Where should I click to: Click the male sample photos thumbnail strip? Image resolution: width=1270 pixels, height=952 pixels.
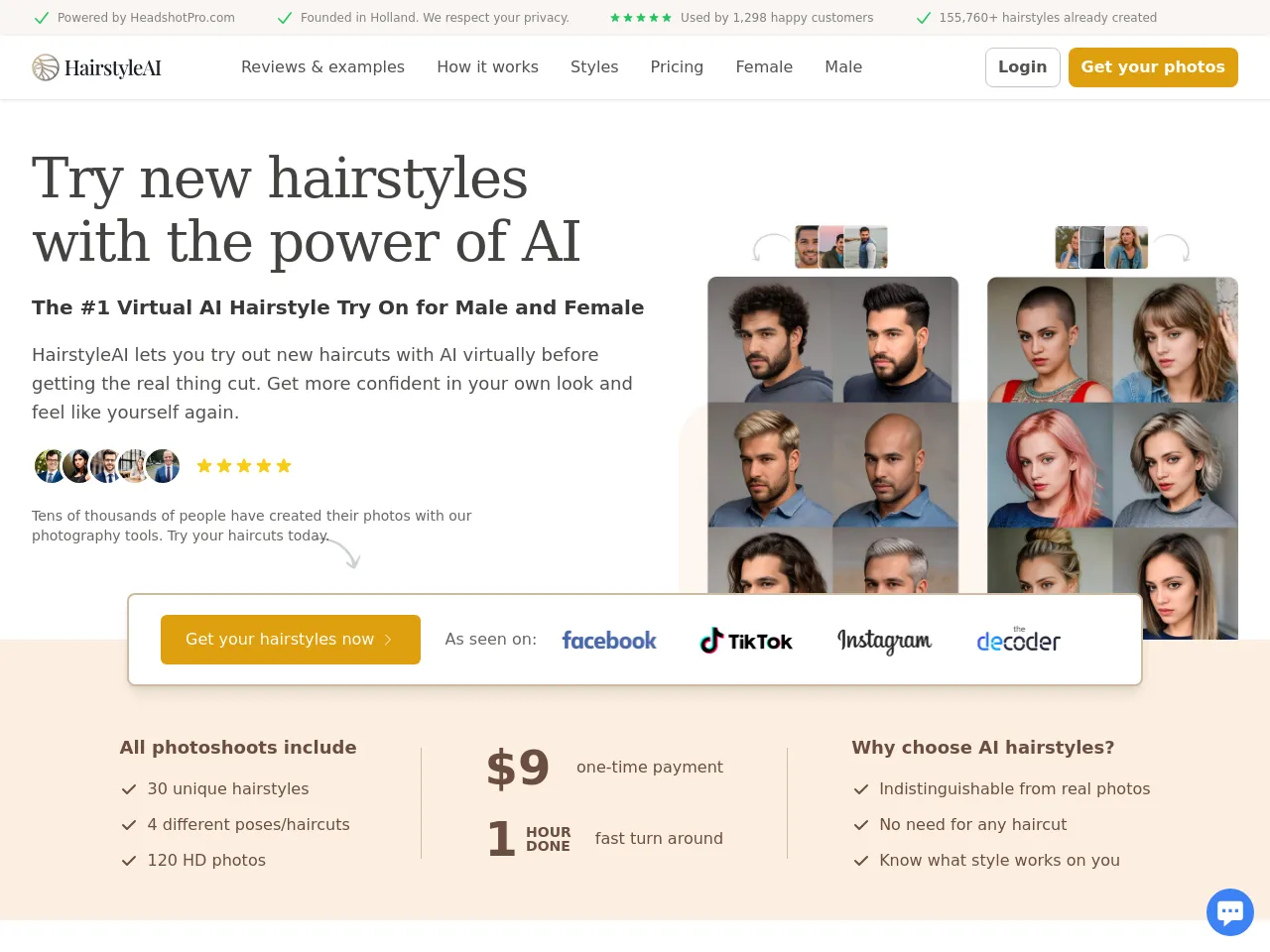841,247
